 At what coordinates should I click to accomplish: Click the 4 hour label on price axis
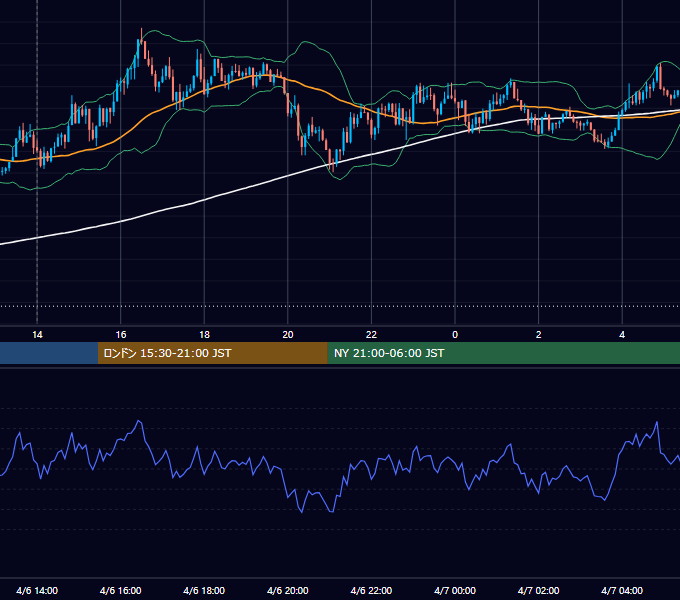tap(622, 335)
